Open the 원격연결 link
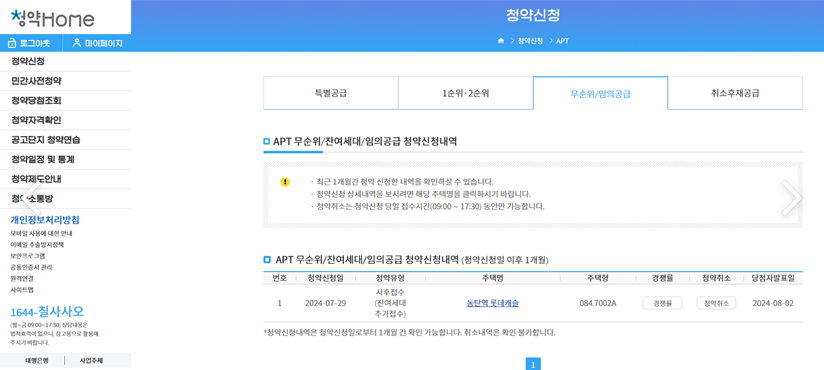 pyautogui.click(x=22, y=279)
